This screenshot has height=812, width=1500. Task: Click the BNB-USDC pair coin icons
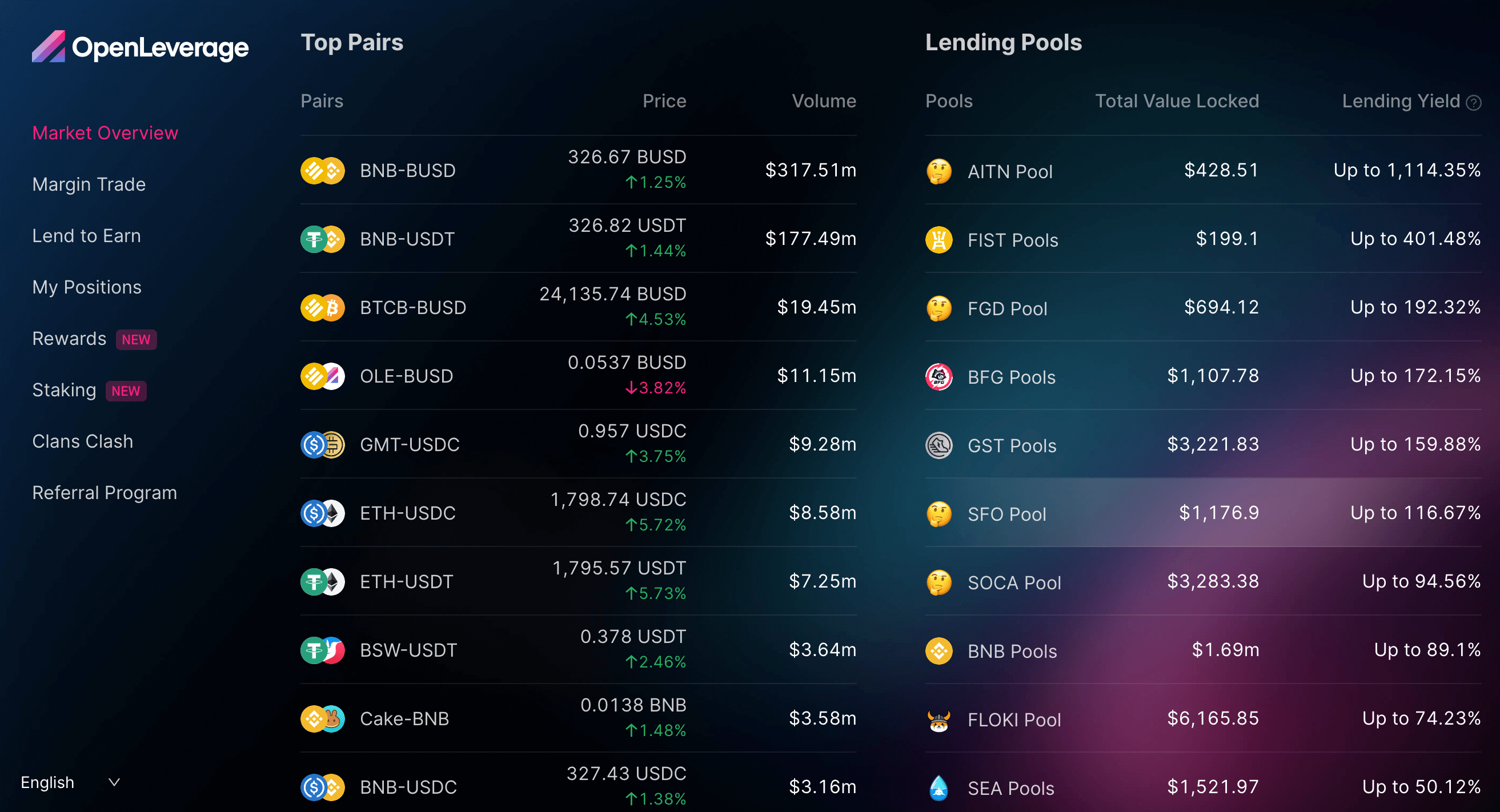pyautogui.click(x=323, y=787)
